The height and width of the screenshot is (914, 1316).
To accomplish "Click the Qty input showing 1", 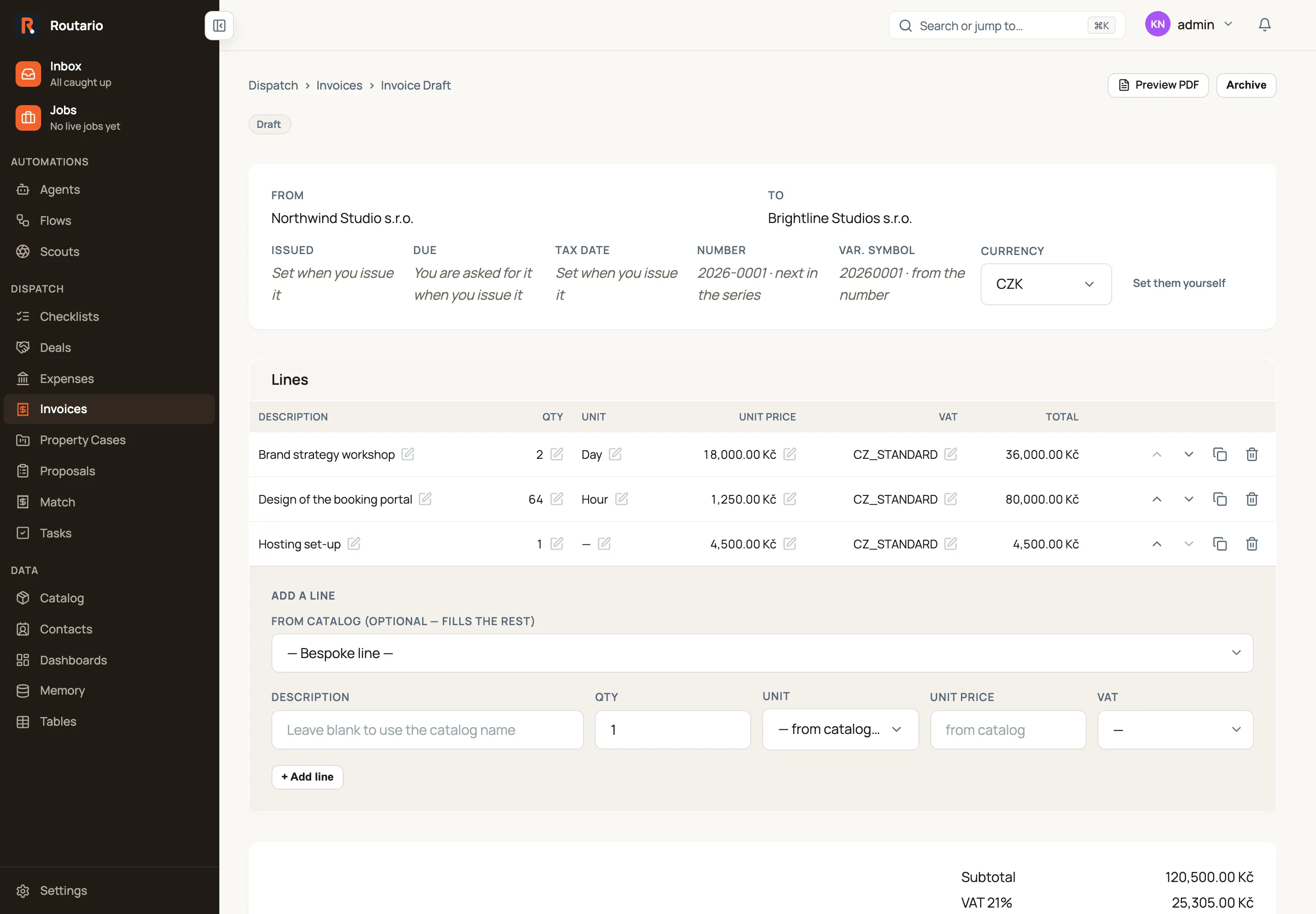I will [x=672, y=729].
